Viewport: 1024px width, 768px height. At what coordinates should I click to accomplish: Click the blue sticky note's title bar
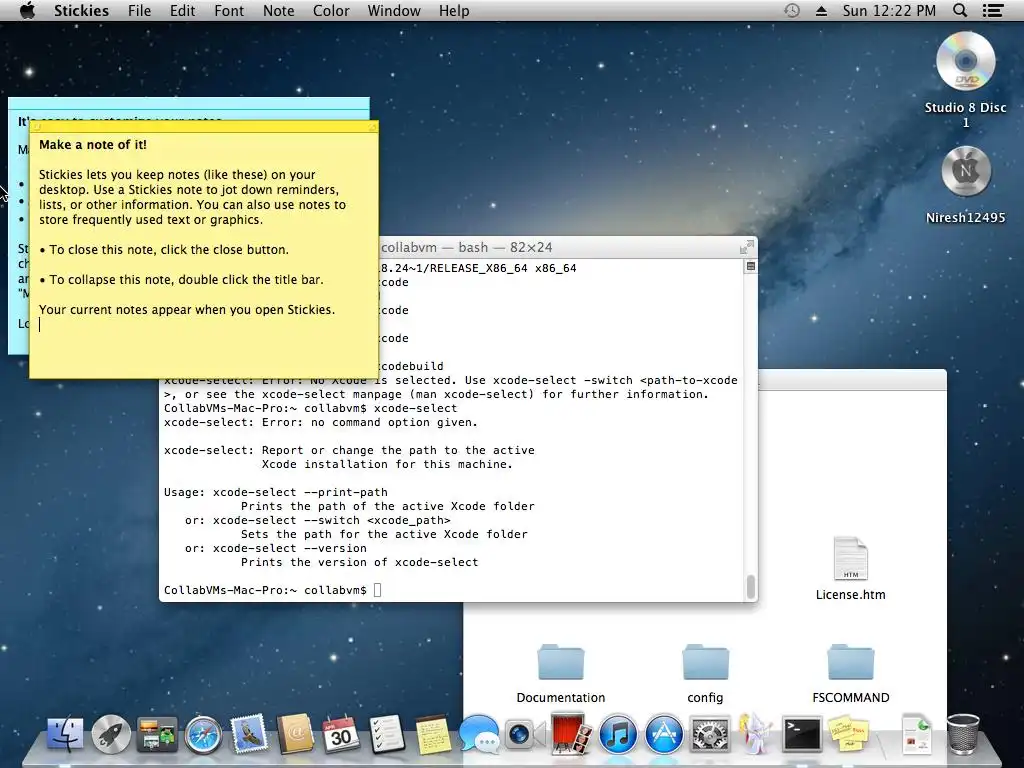(x=189, y=103)
